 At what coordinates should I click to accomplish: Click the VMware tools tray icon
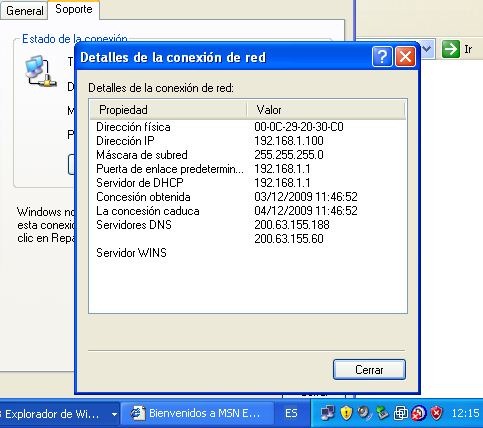click(x=400, y=413)
